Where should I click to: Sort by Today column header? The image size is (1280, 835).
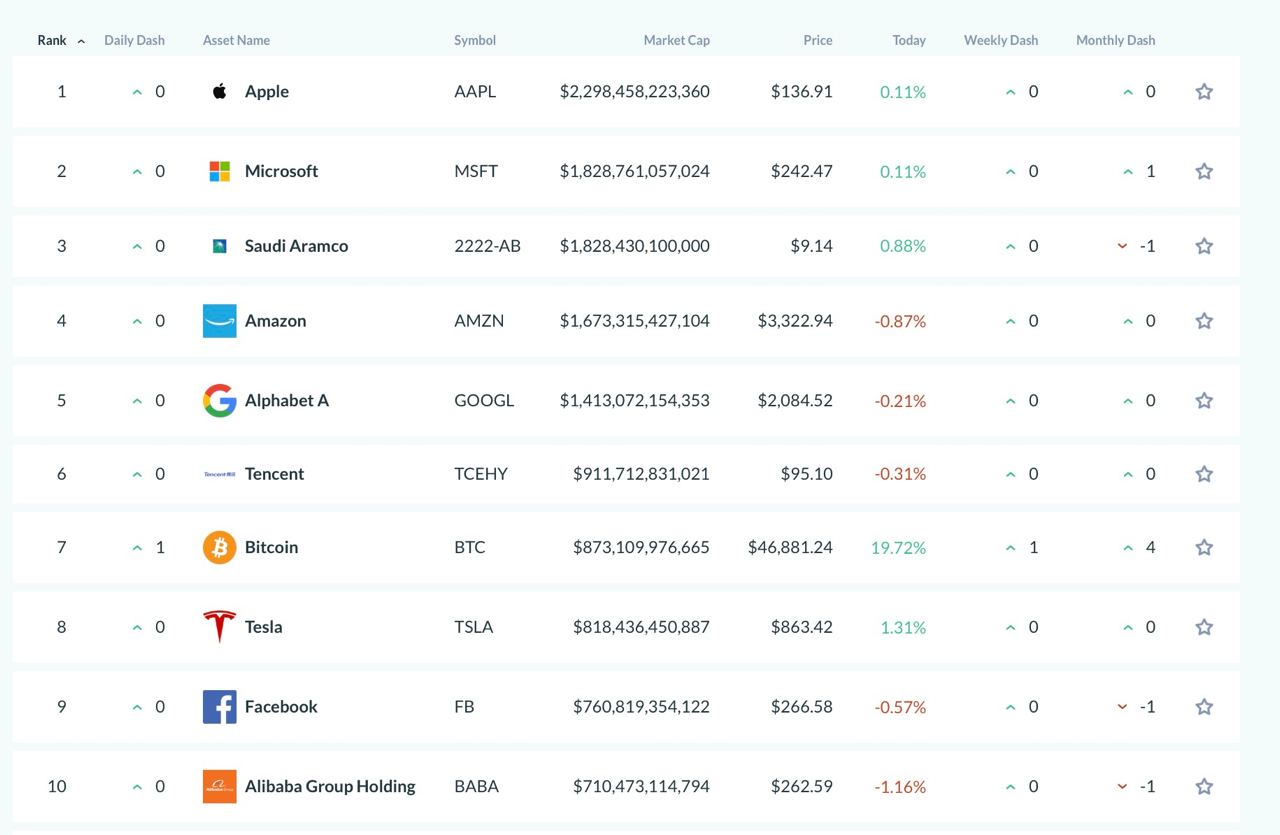909,40
